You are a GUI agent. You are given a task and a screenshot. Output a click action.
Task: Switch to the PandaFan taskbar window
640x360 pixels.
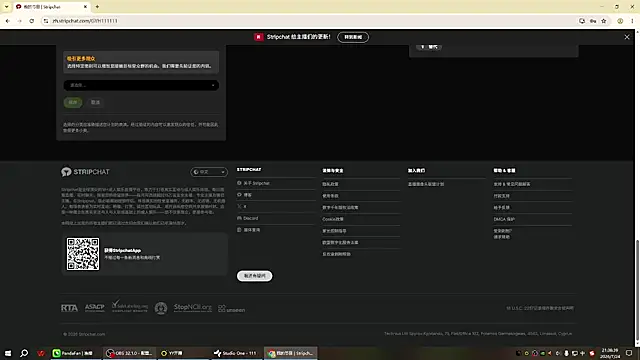76,353
